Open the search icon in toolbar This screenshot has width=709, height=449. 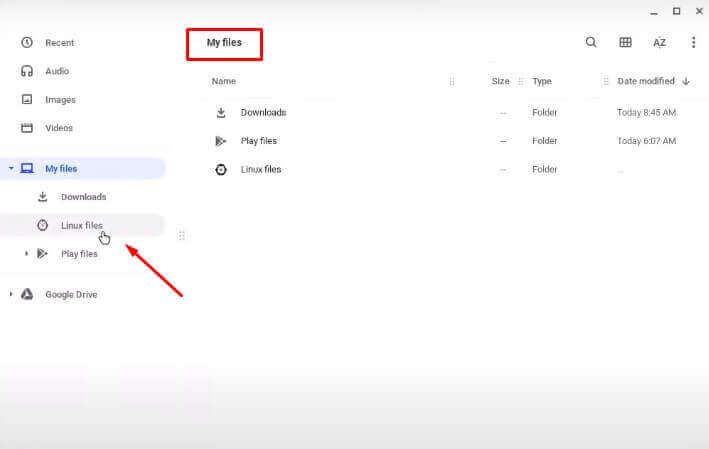591,43
